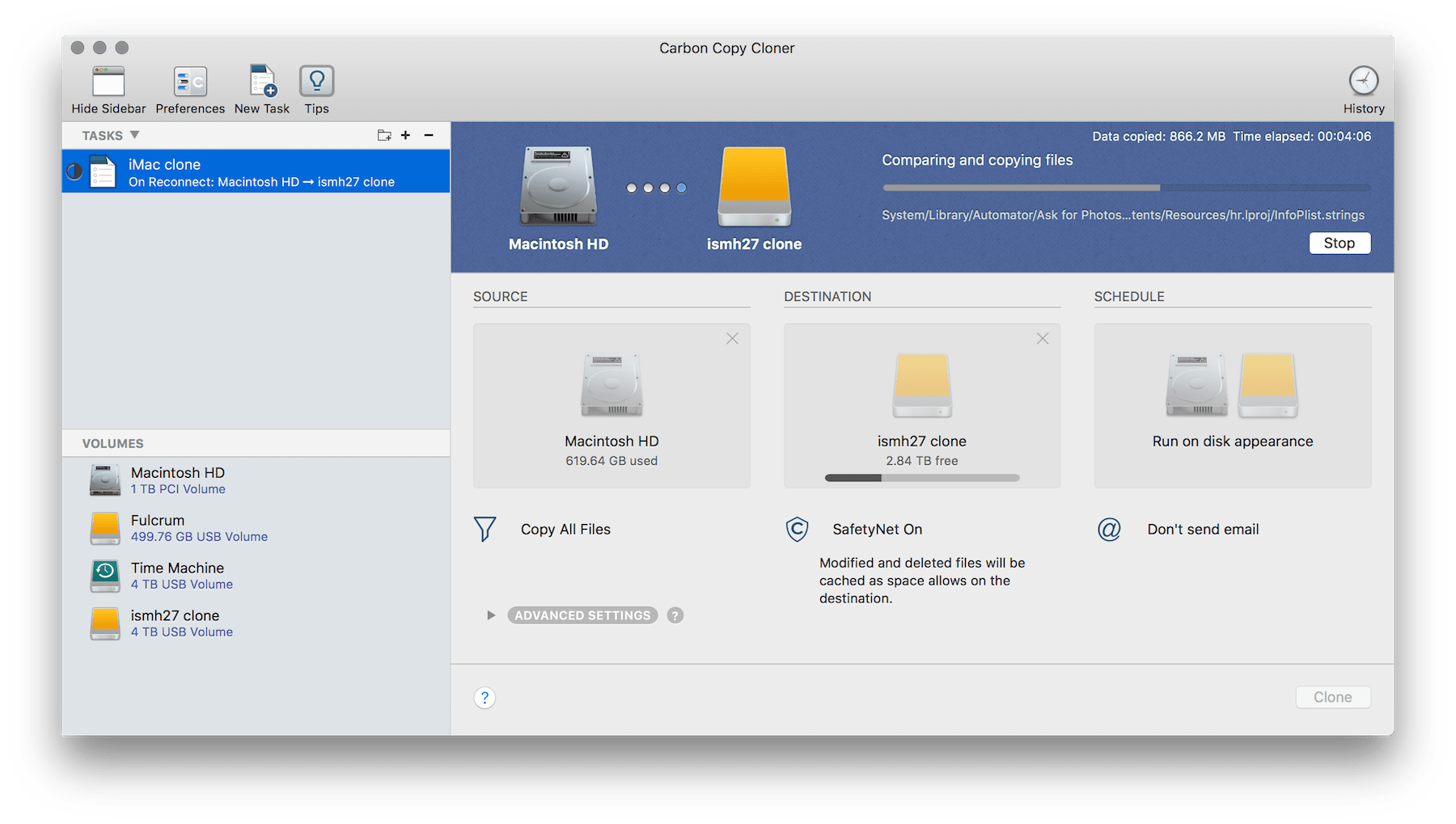Click the "Data copied: 866.2 MB" text
The width and height of the screenshot is (1456, 824).
(x=1158, y=137)
